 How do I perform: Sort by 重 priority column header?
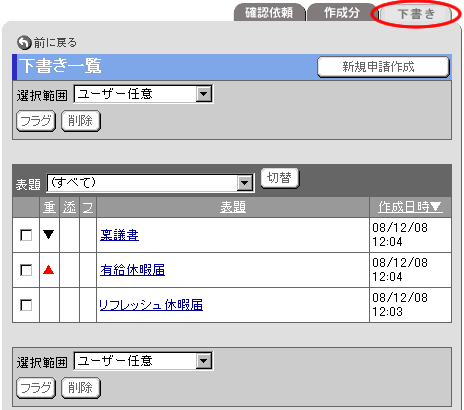(50, 207)
